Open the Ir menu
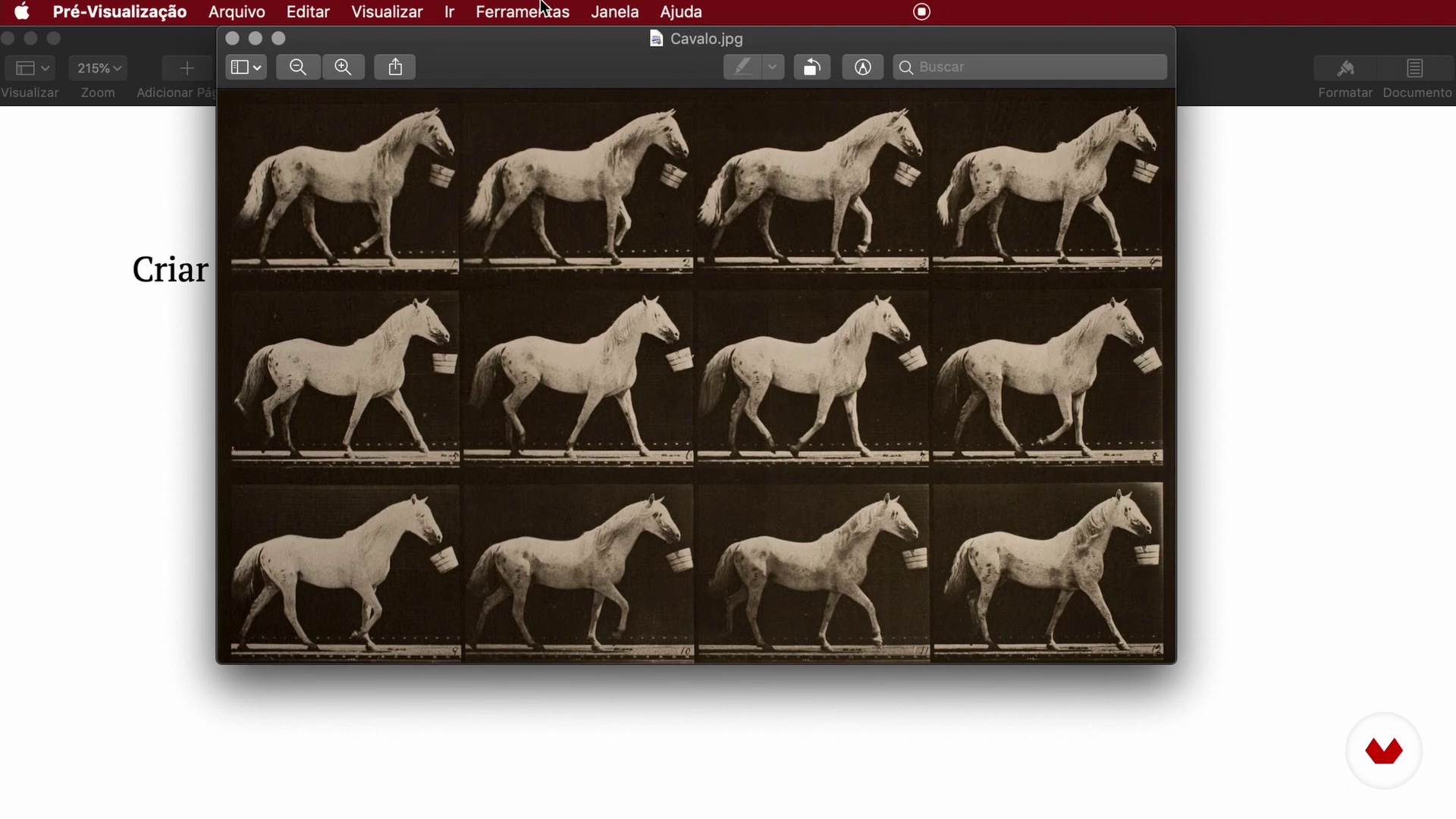The image size is (1456, 819). tap(449, 11)
